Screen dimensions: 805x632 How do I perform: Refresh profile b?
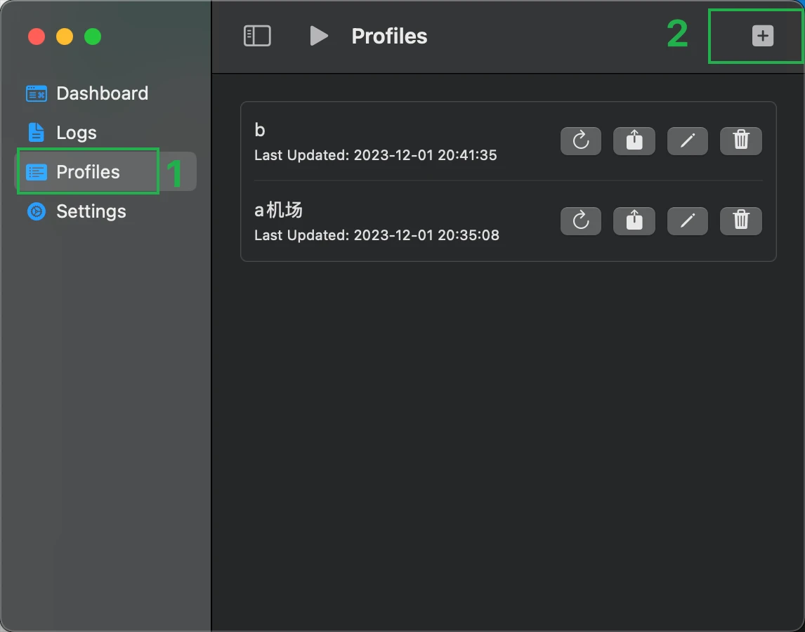pyautogui.click(x=581, y=141)
